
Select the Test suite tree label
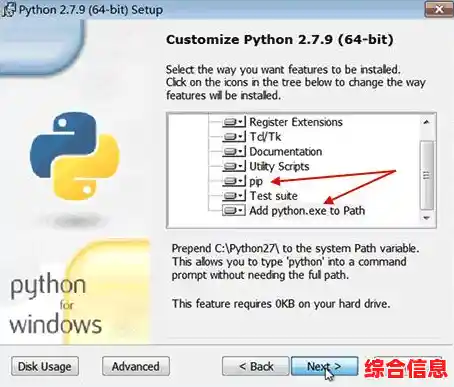coord(274,196)
